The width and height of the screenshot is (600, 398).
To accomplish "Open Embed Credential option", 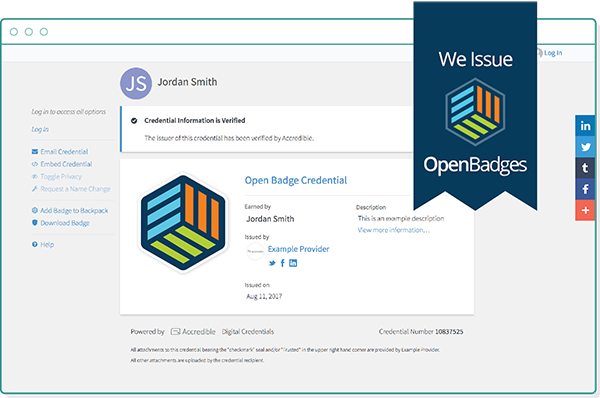I will (x=62, y=164).
